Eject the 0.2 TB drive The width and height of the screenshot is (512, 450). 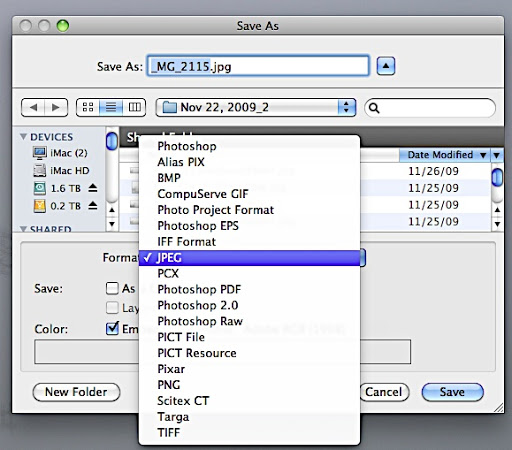(x=93, y=206)
